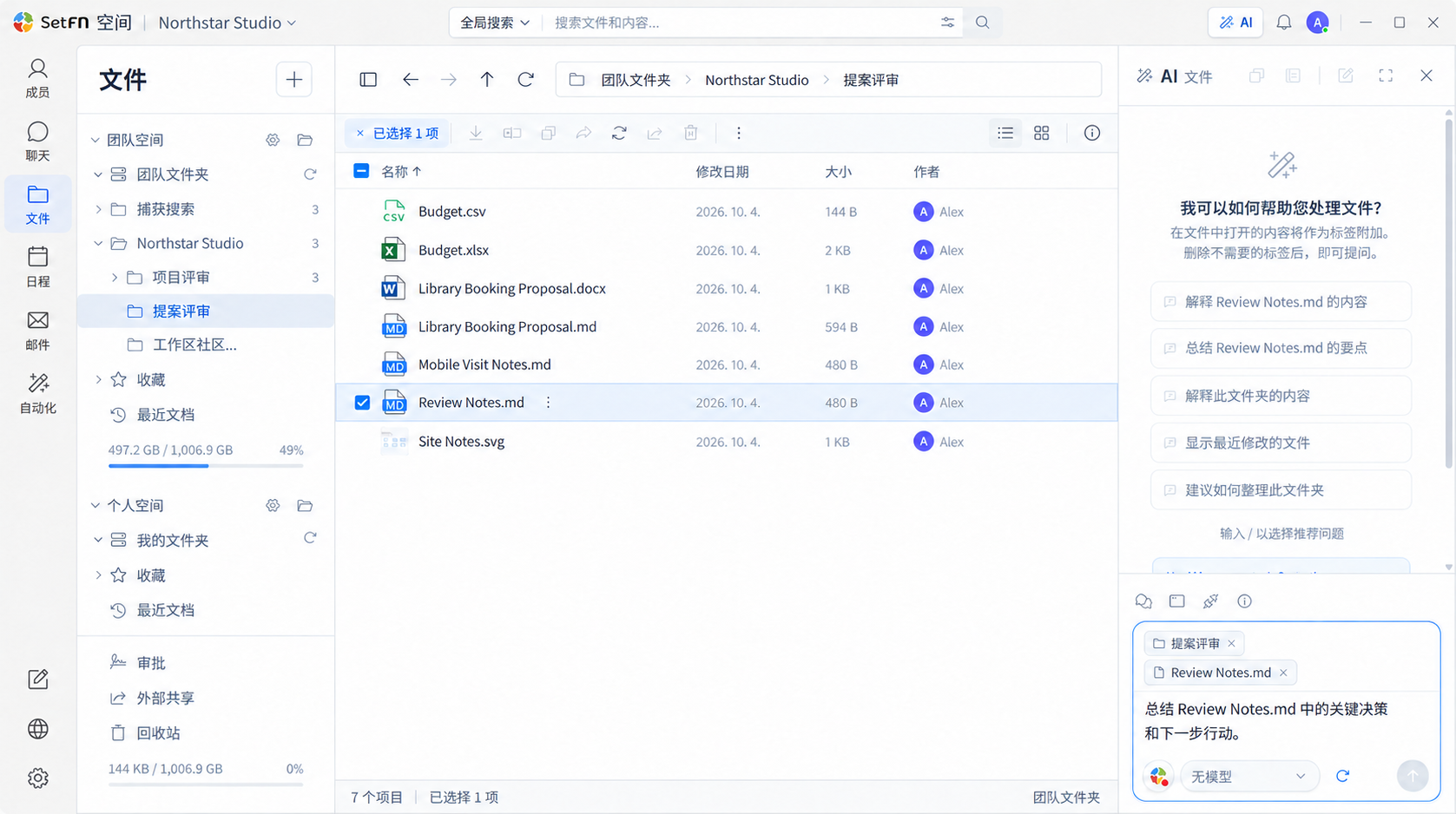Screen dimensions: 1456x814
Task: Expand the 项目评审 folder
Action: [115, 278]
